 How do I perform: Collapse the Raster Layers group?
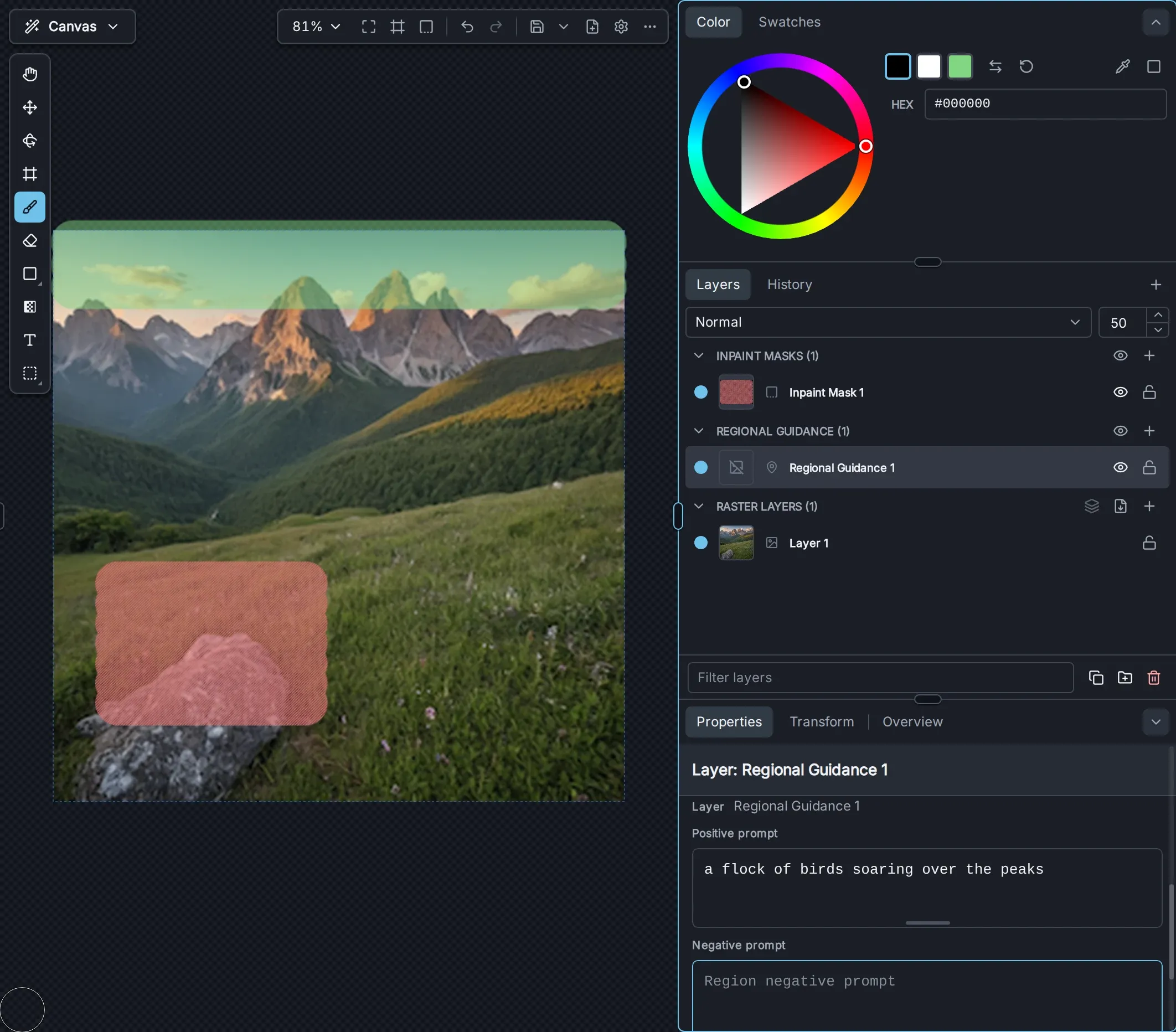(x=699, y=506)
